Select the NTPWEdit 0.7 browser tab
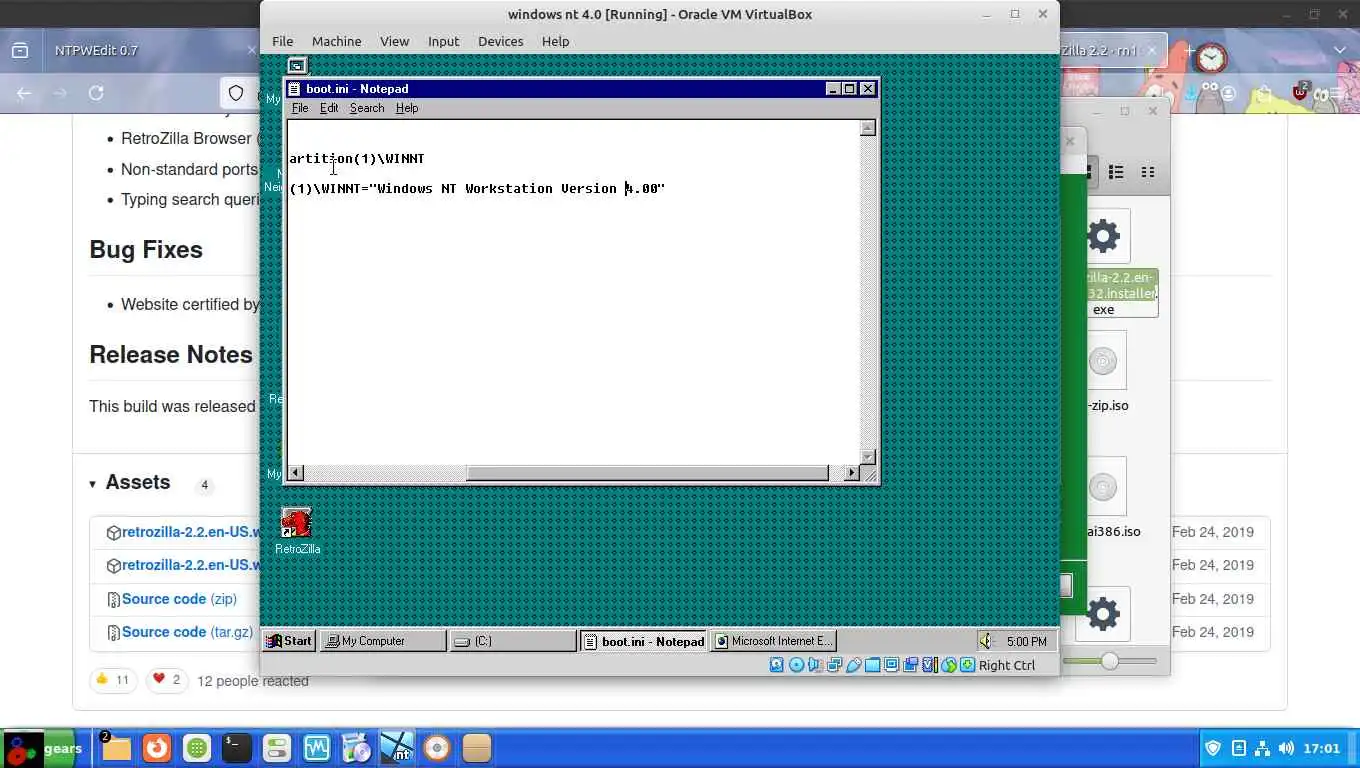This screenshot has width=1360, height=768. 150,50
